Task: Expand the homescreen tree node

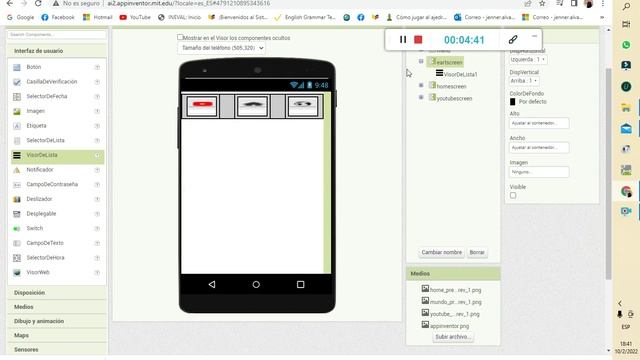Action: (421, 85)
